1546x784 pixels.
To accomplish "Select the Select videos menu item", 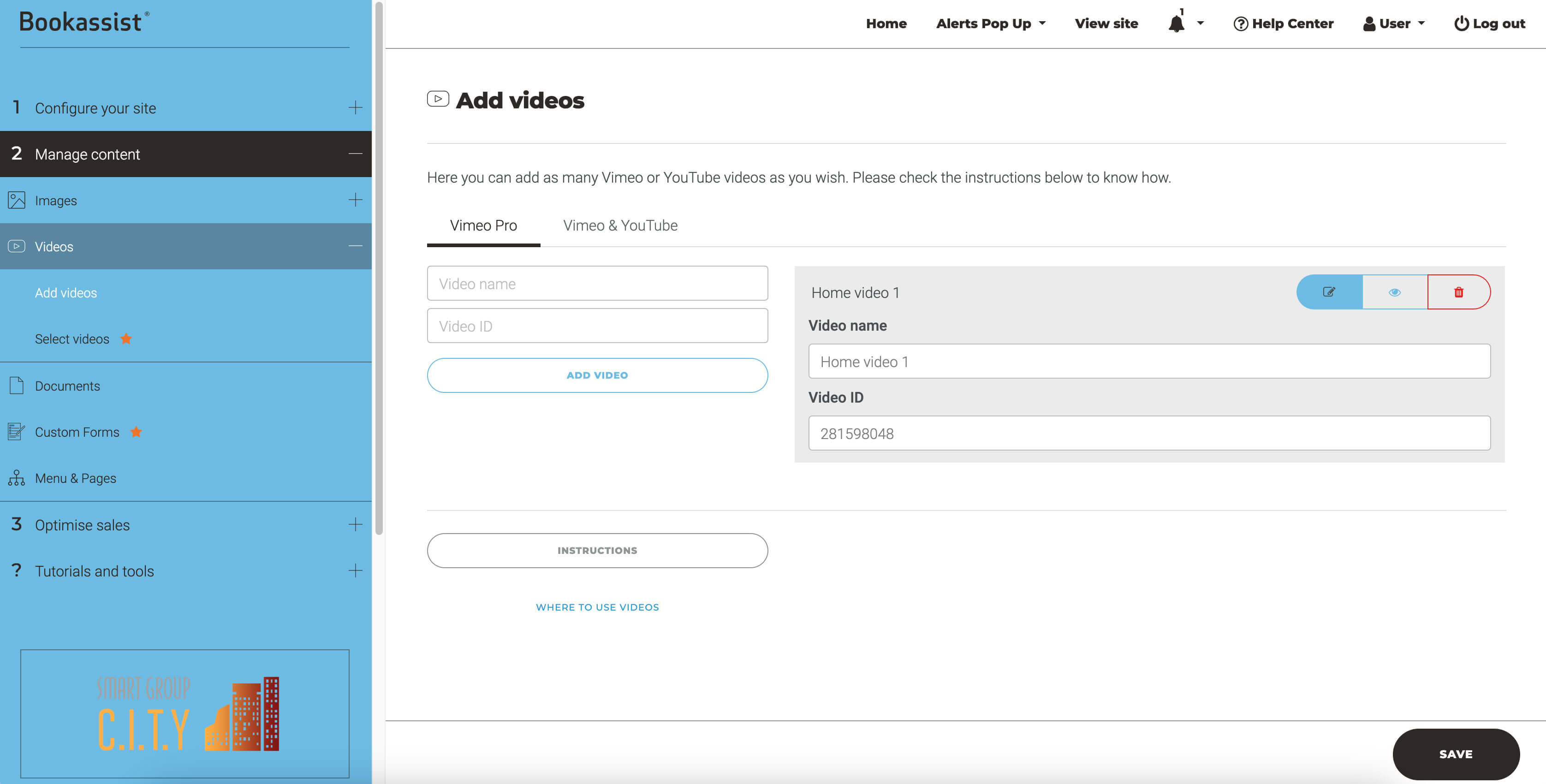I will coord(72,339).
